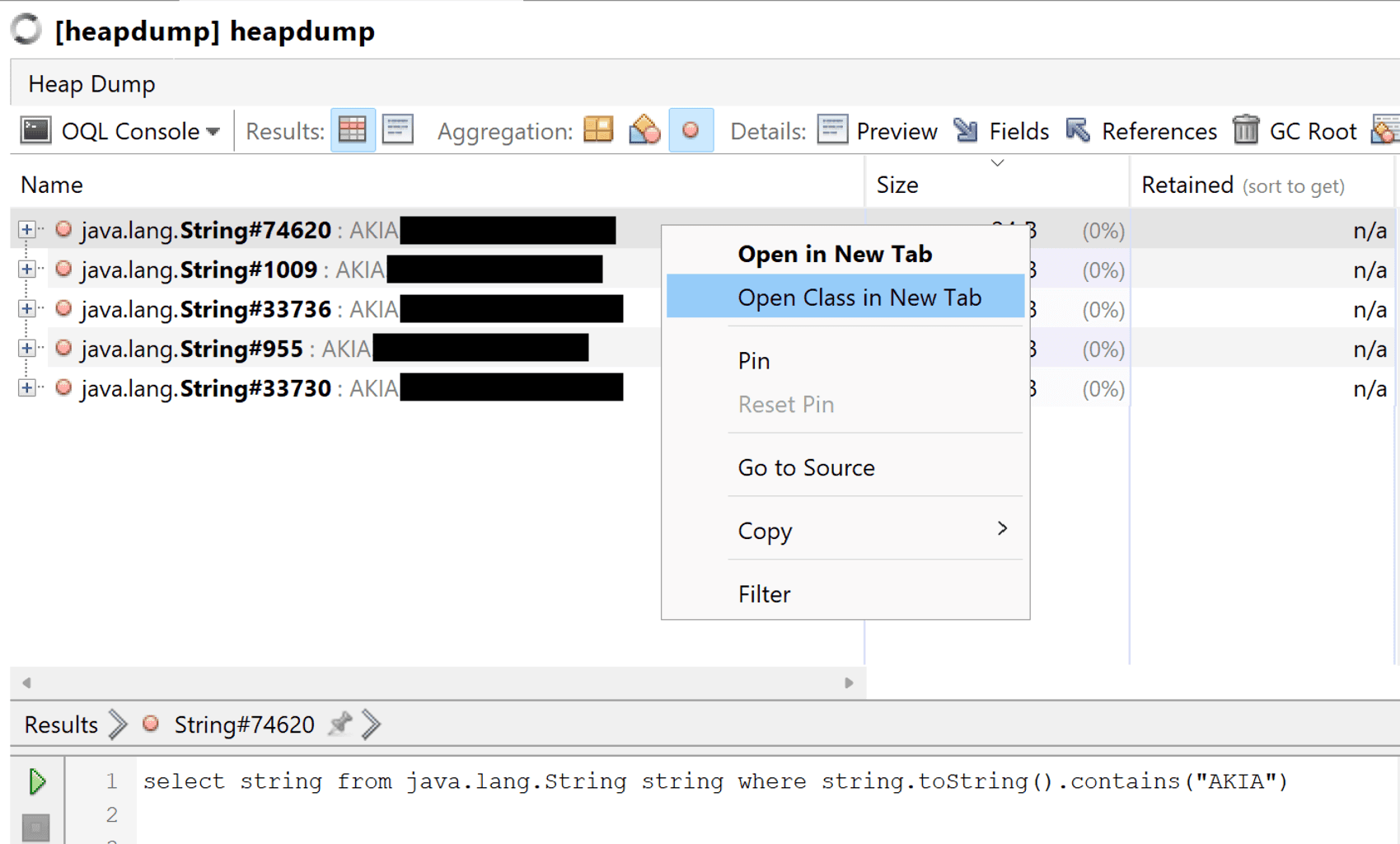Run the OQL query

(x=36, y=781)
